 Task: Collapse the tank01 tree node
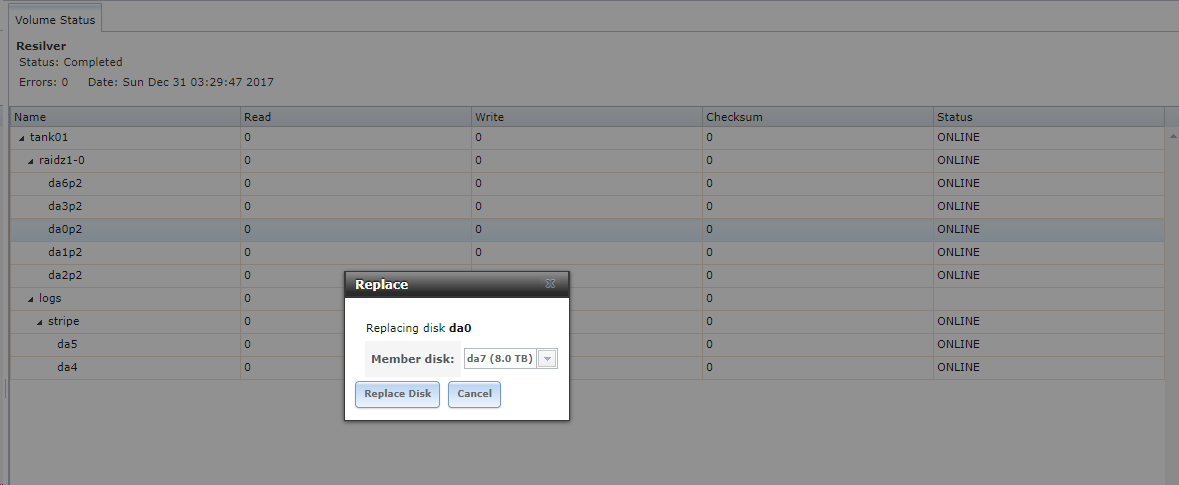coord(22,138)
